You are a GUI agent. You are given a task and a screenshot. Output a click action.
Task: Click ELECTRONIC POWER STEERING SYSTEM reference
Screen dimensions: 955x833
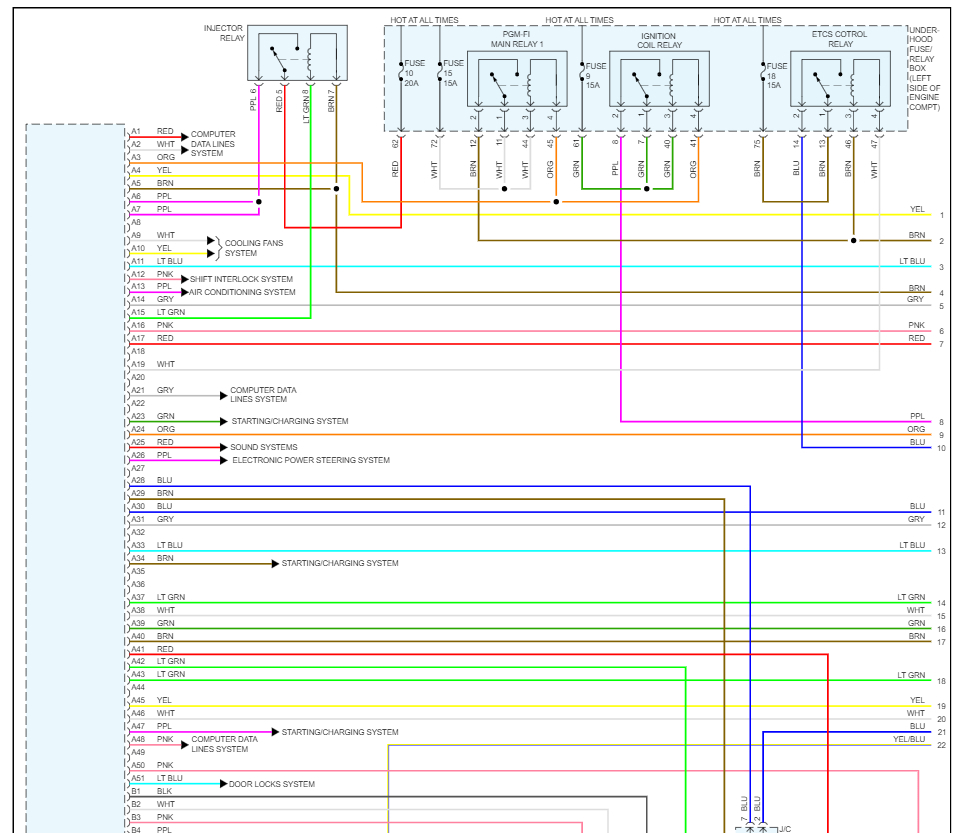(311, 460)
